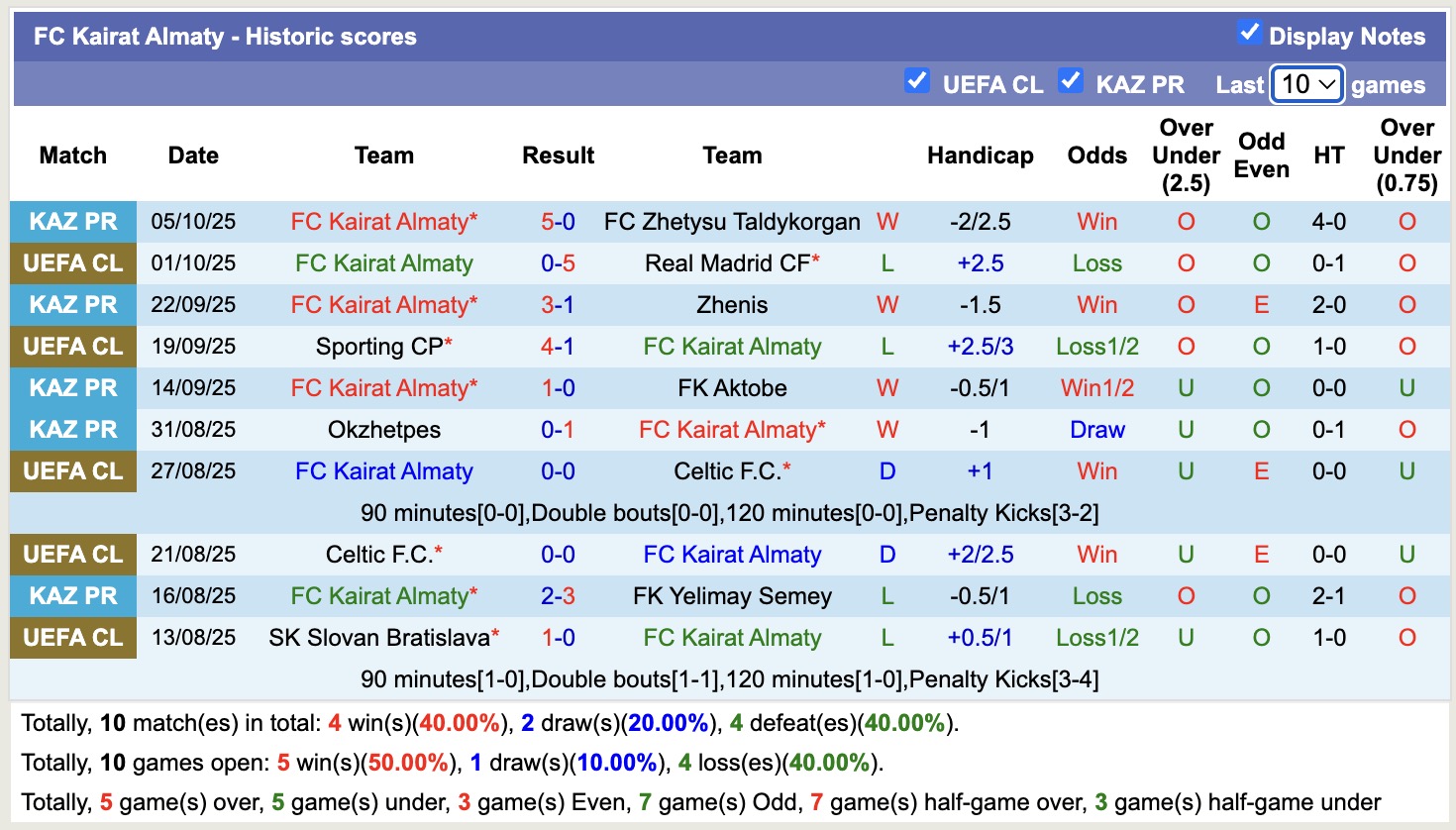
Task: Uncheck the UEFA CL filter checkbox
Action: tap(917, 81)
